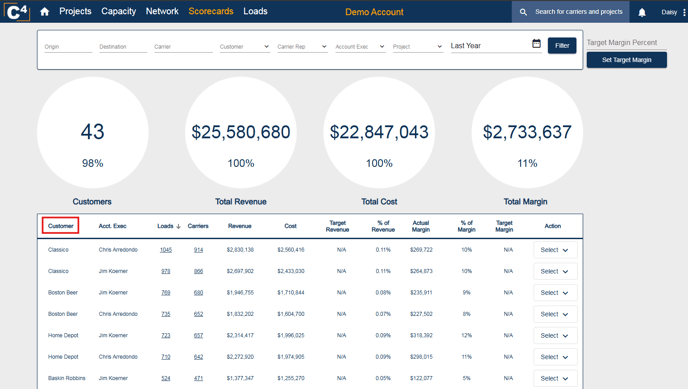Click the $25,580,680 Total Revenue circle
This screenshot has height=389, width=688.
240,132
